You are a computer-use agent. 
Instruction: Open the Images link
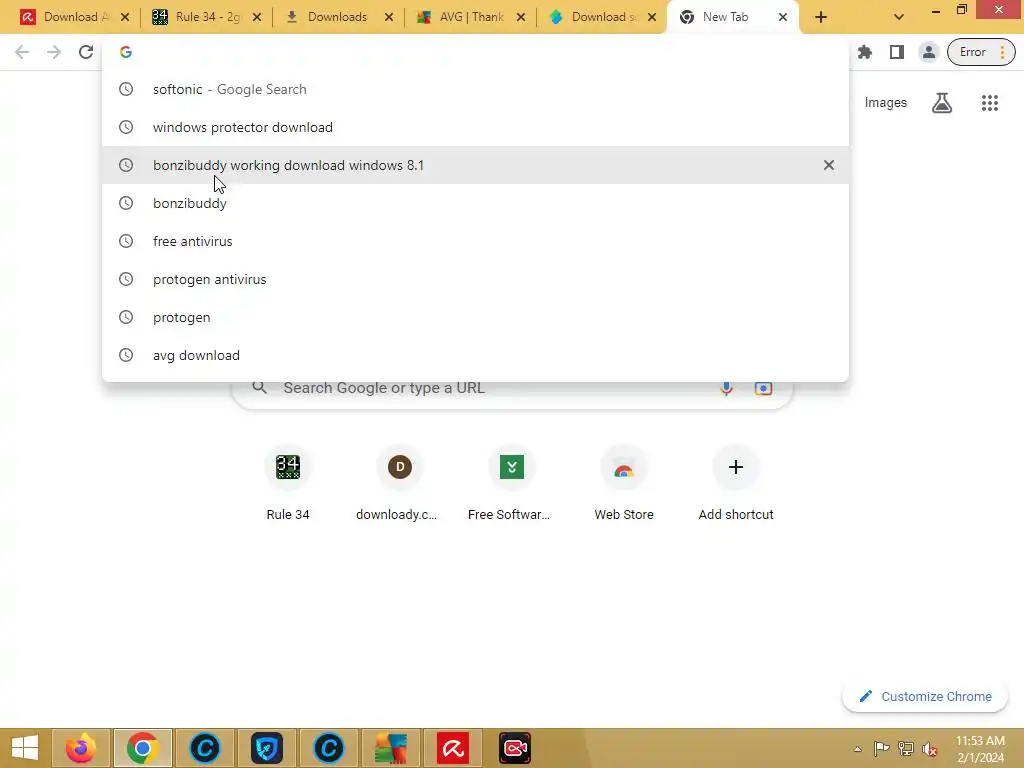pos(886,103)
